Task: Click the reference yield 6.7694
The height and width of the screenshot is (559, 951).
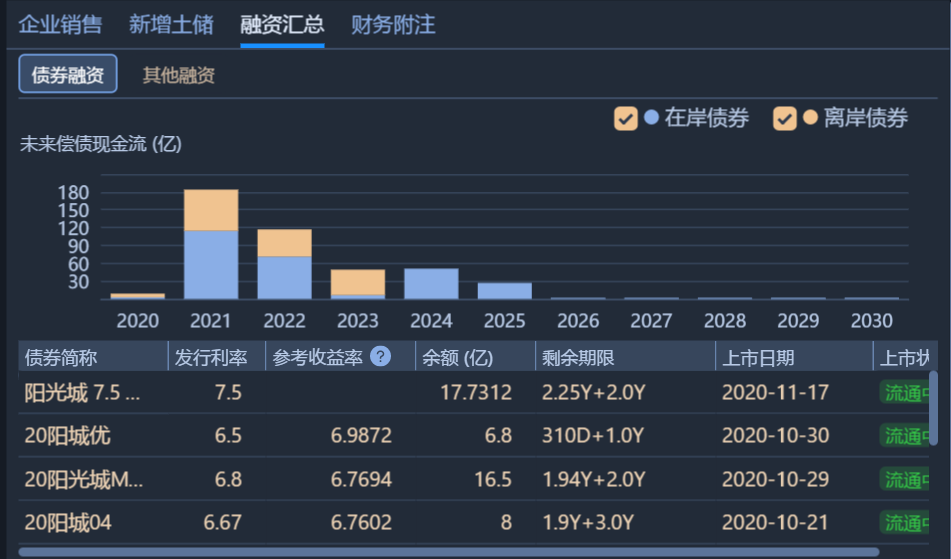Action: pos(361,480)
